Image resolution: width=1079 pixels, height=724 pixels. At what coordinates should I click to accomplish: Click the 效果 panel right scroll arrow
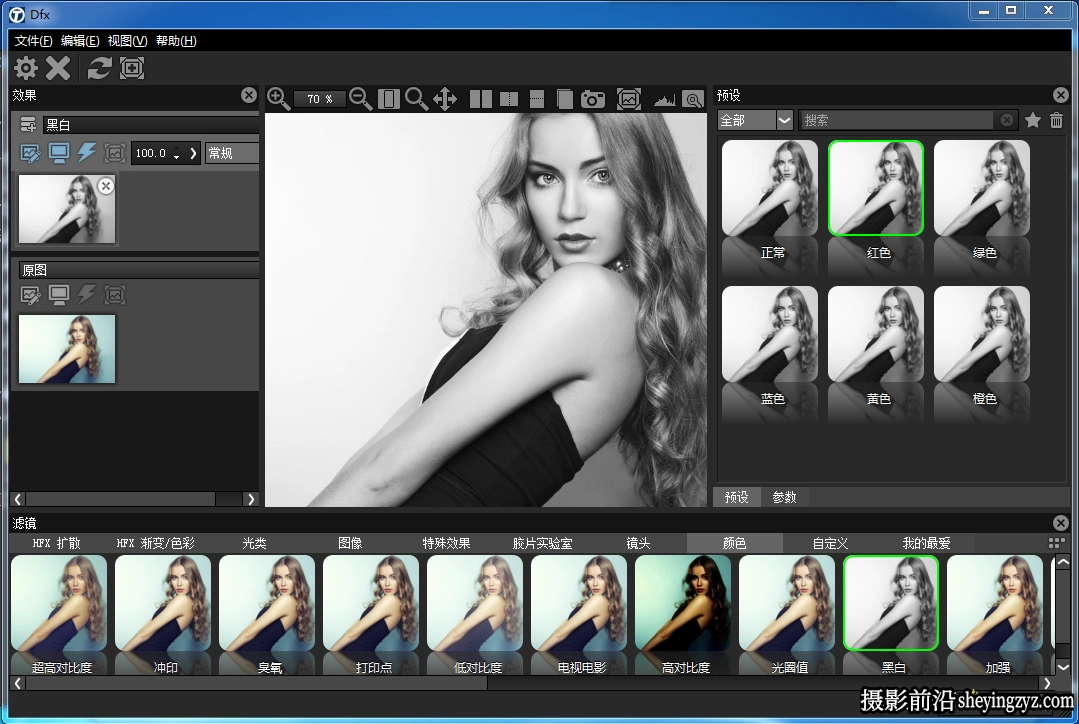251,499
